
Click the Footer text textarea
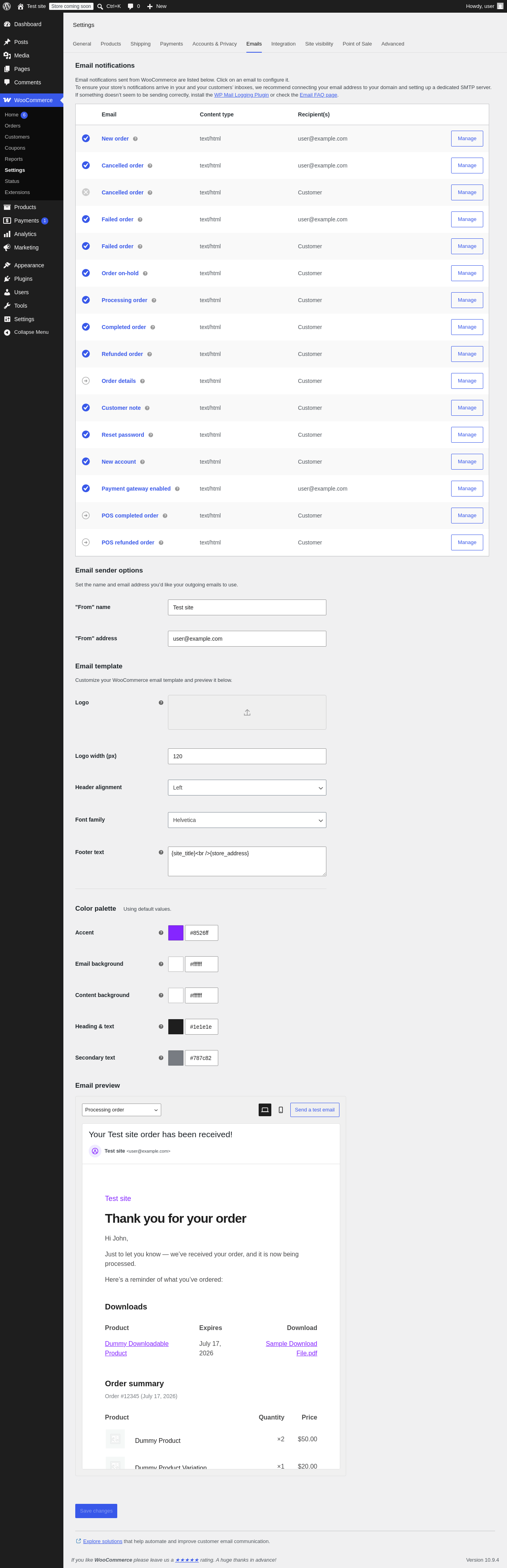(247, 861)
